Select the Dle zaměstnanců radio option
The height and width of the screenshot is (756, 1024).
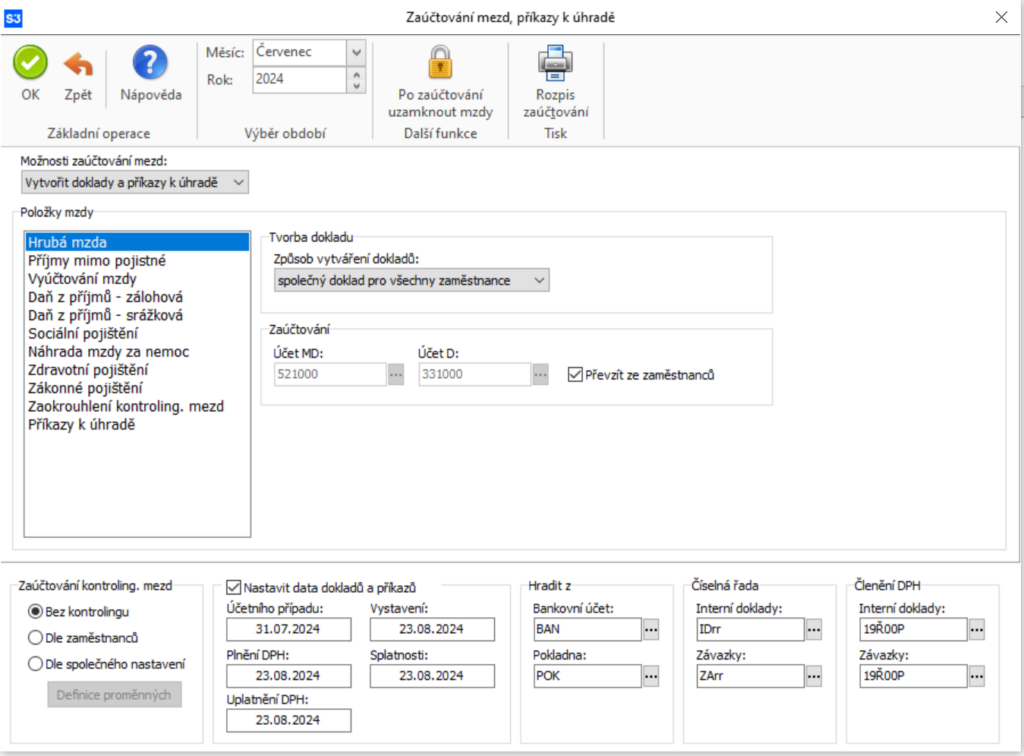36,637
